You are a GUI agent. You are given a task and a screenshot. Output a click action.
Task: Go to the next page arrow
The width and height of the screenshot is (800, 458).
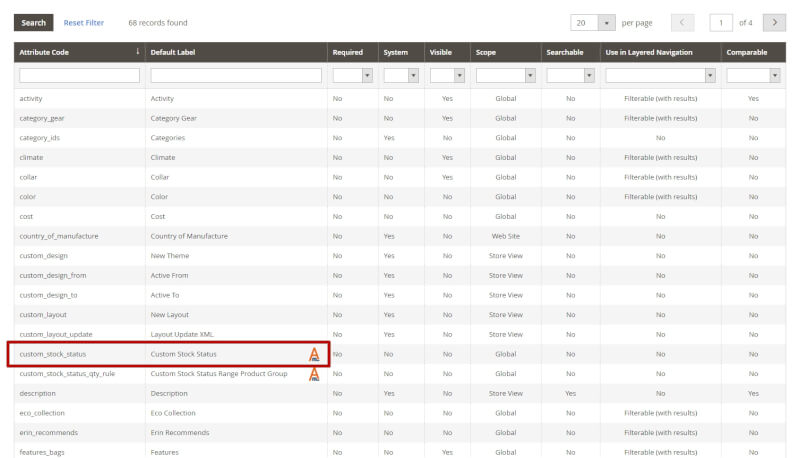(774, 22)
